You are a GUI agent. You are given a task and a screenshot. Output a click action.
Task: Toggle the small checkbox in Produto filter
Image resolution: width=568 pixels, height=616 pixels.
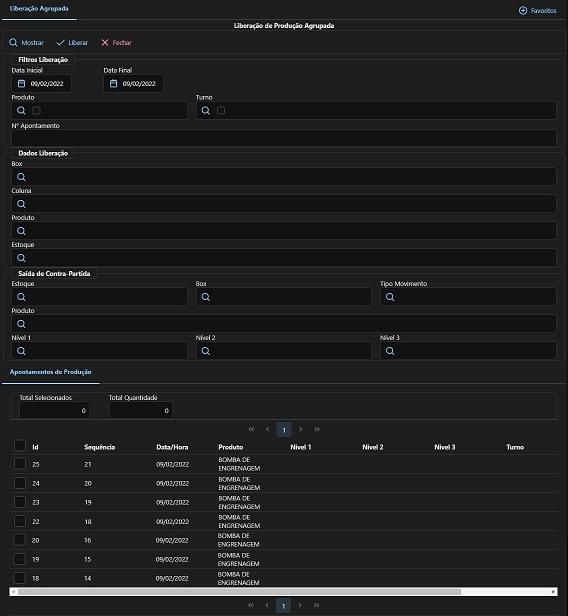[36, 110]
